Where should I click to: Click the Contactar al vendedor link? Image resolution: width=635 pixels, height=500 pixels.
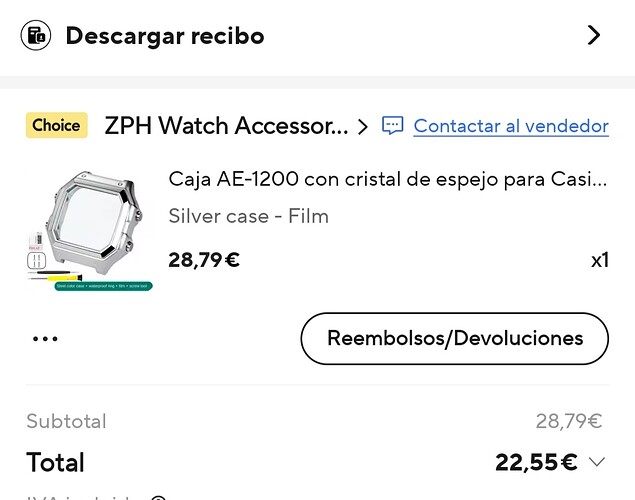point(511,126)
